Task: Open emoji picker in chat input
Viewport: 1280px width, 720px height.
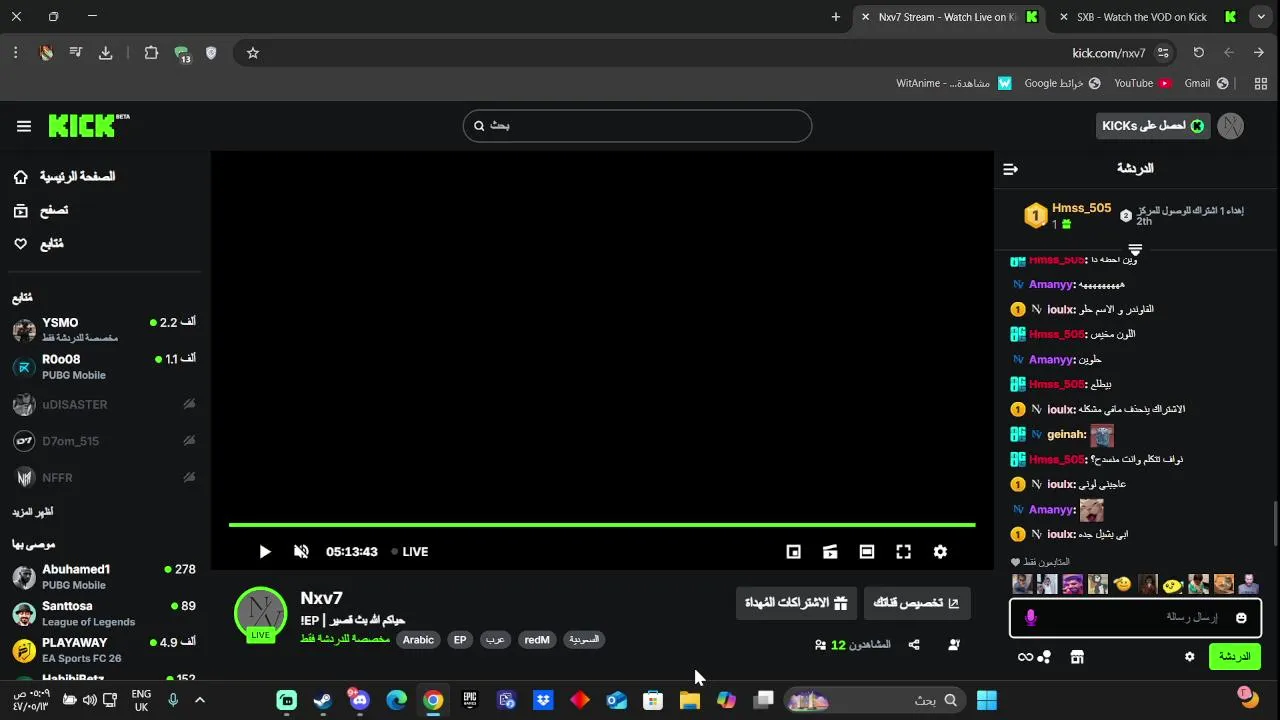Action: click(x=1241, y=618)
